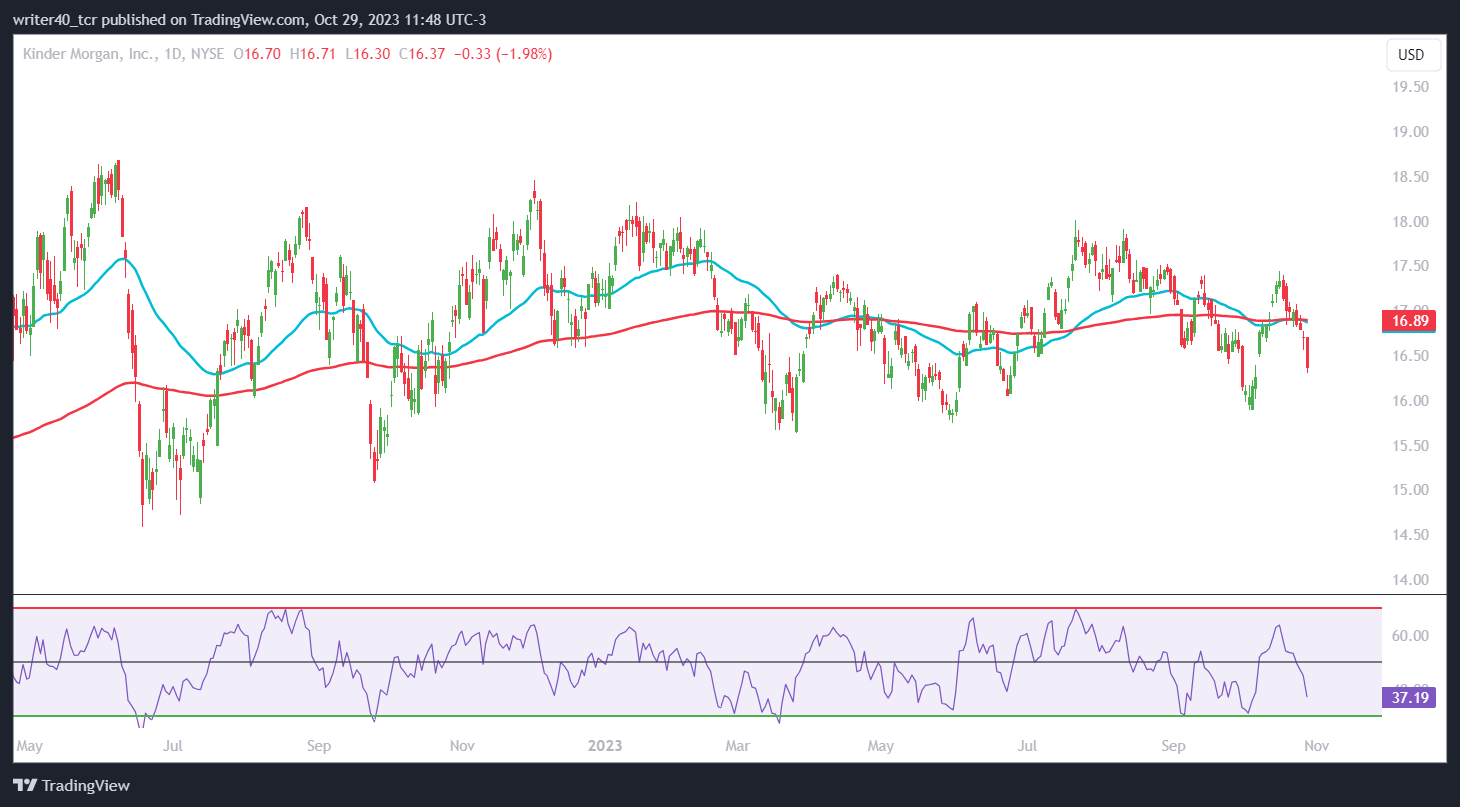
Task: Click the Nov label at the axis right end
Action: pos(1317,746)
